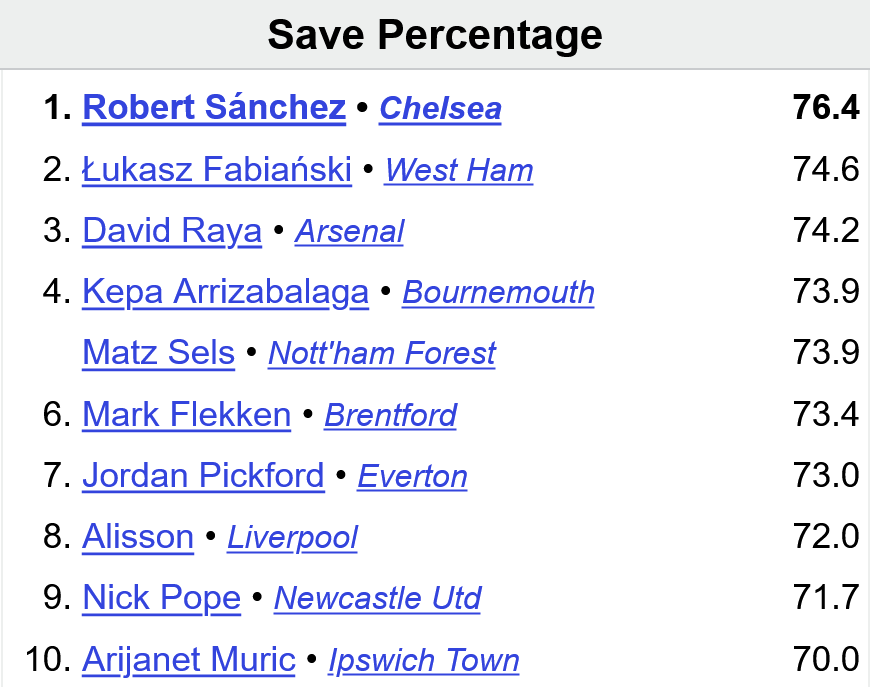Screen dimensions: 870x687
Task: Open Alisson player page
Action: [138, 536]
